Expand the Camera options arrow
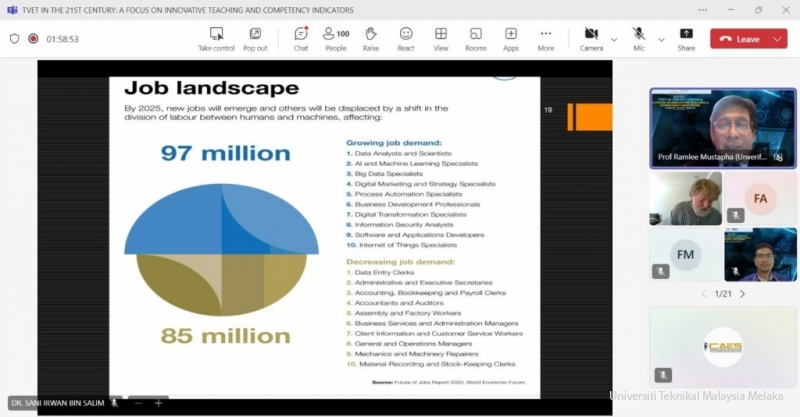800x417 pixels. (x=613, y=39)
